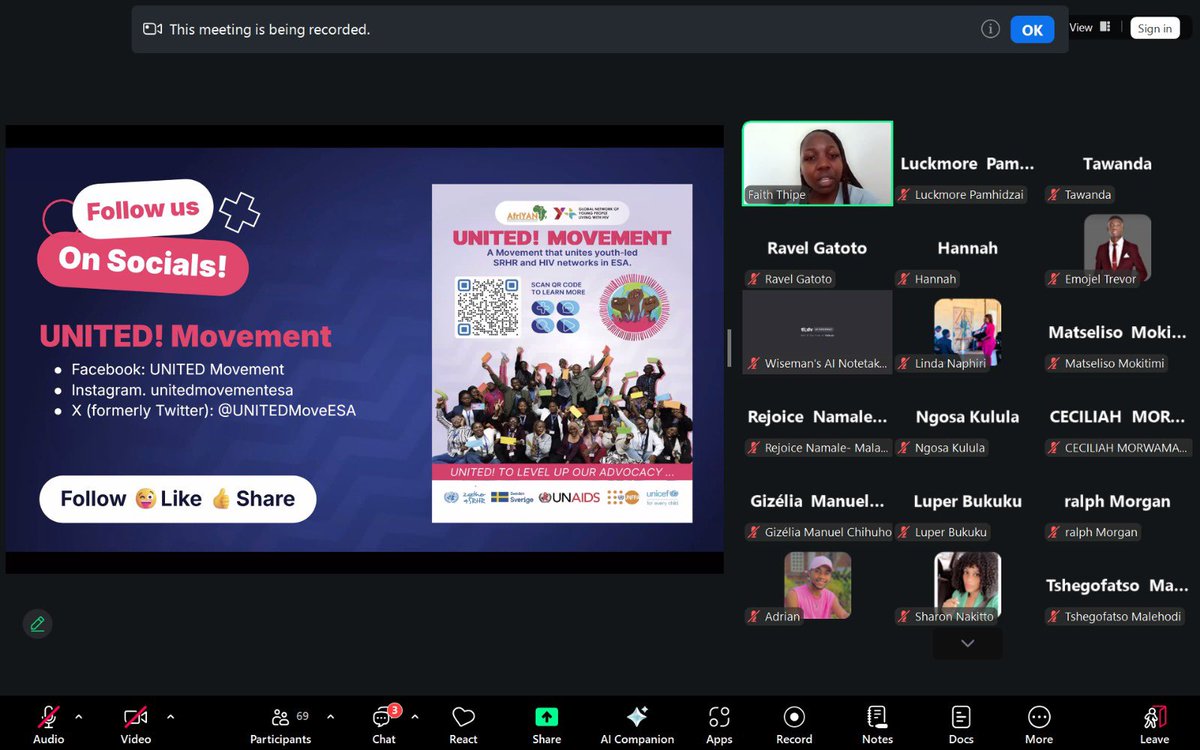Click the down arrow below the participant gallery
This screenshot has width=1200, height=750.
[966, 643]
